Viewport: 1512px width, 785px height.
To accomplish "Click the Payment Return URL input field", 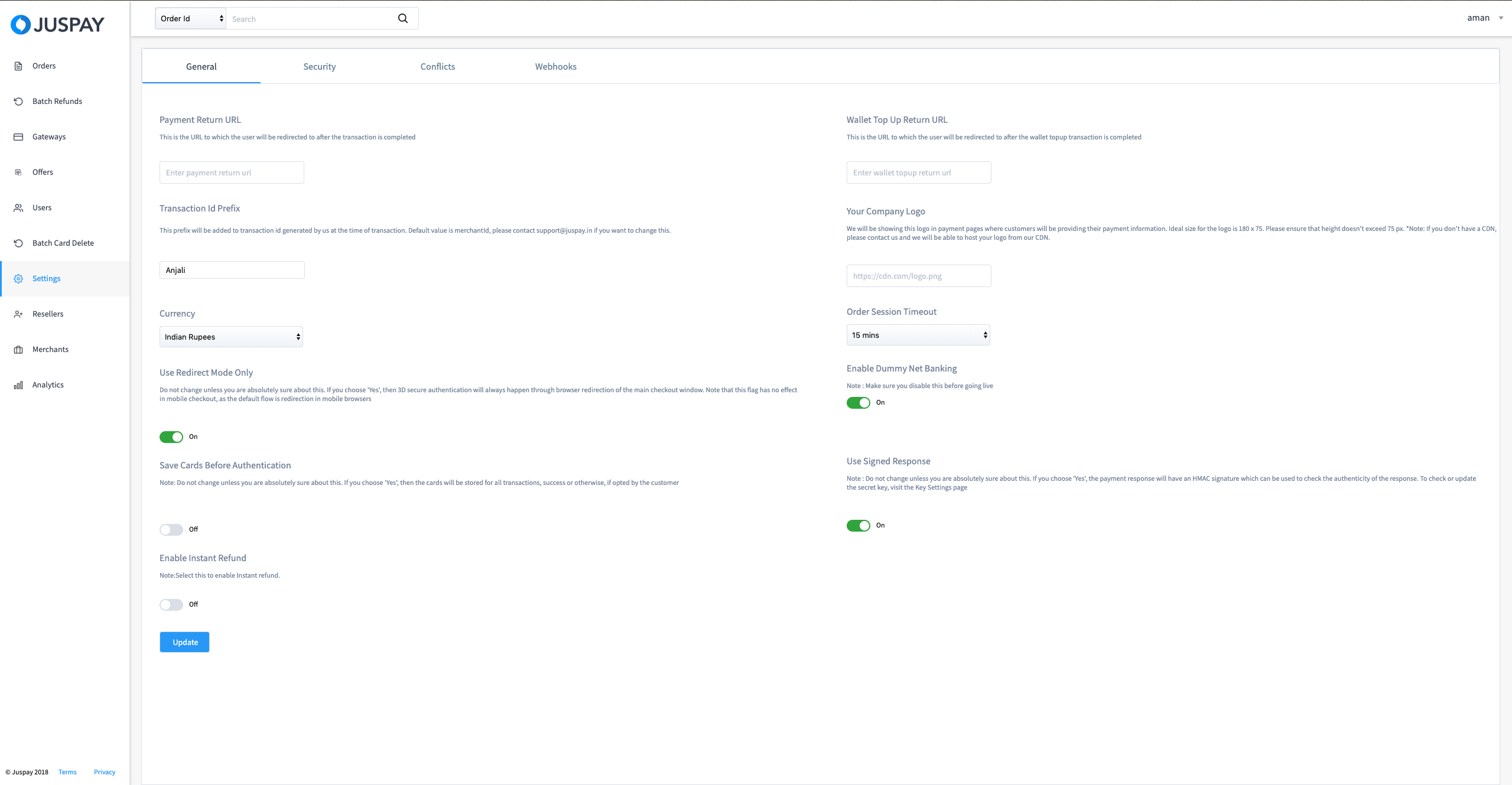I will pyautogui.click(x=232, y=172).
